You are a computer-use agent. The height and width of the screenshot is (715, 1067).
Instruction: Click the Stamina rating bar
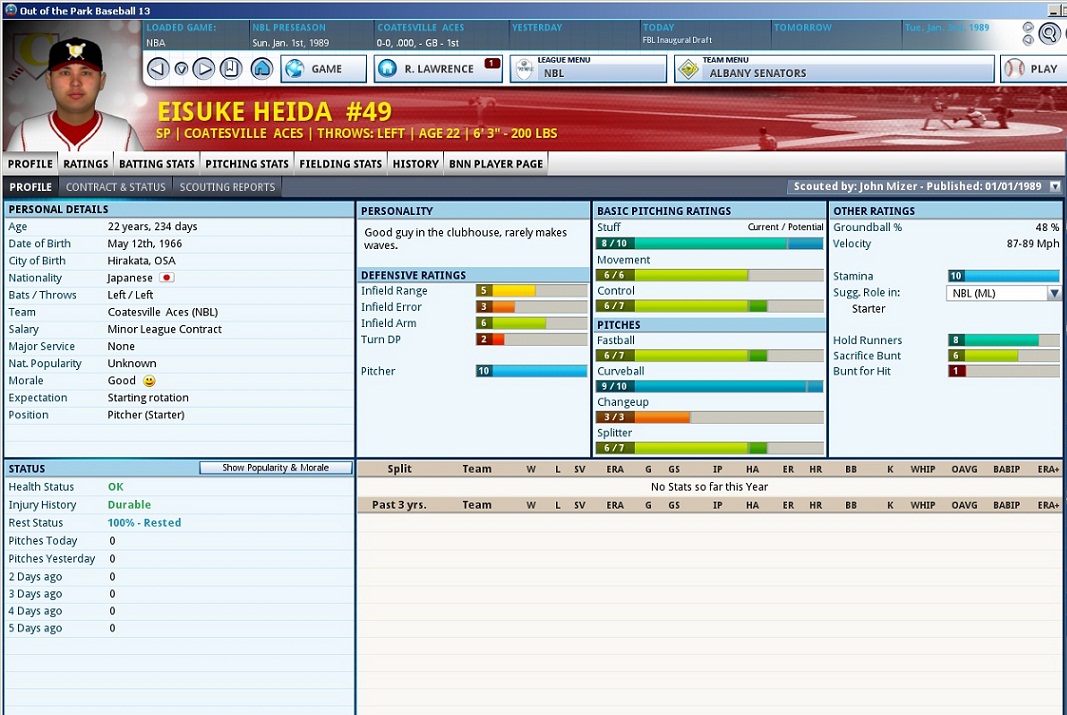coord(1002,276)
